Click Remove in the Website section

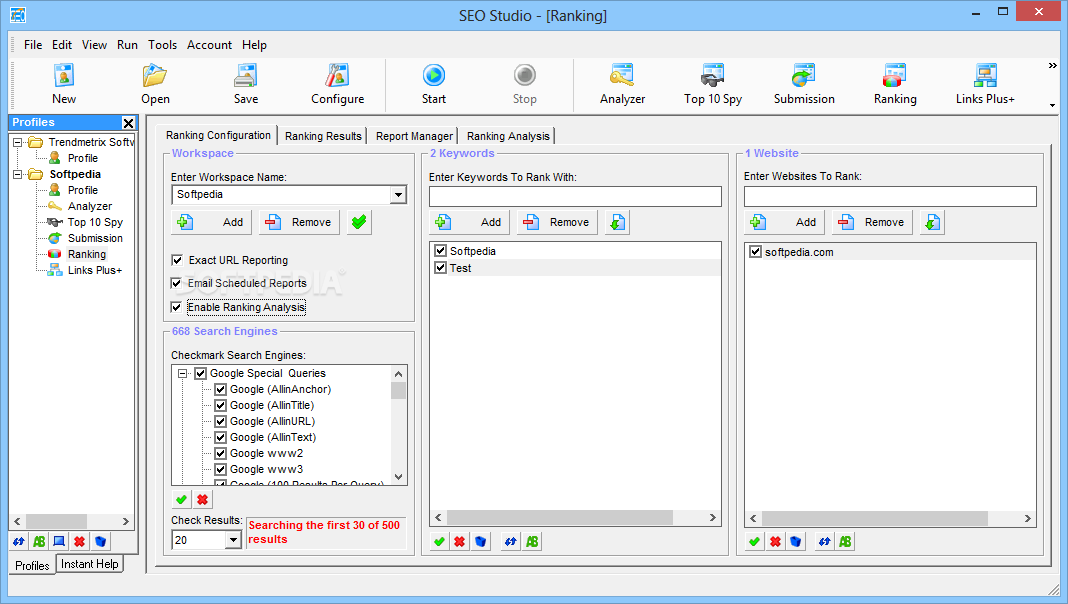coord(872,222)
